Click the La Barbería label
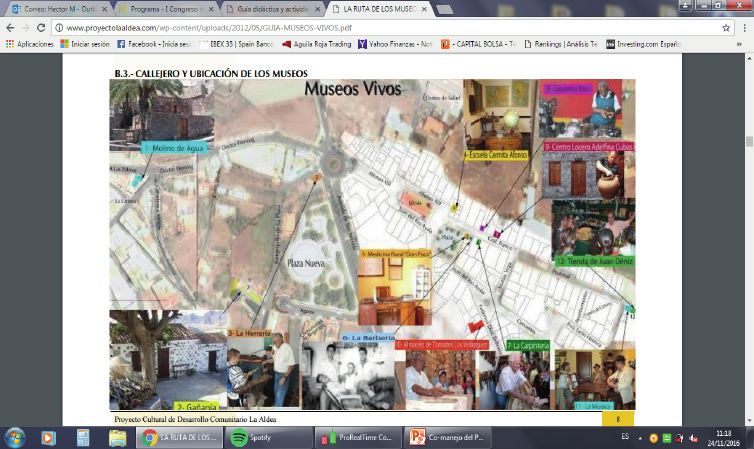The height and width of the screenshot is (449, 754). pos(368,338)
